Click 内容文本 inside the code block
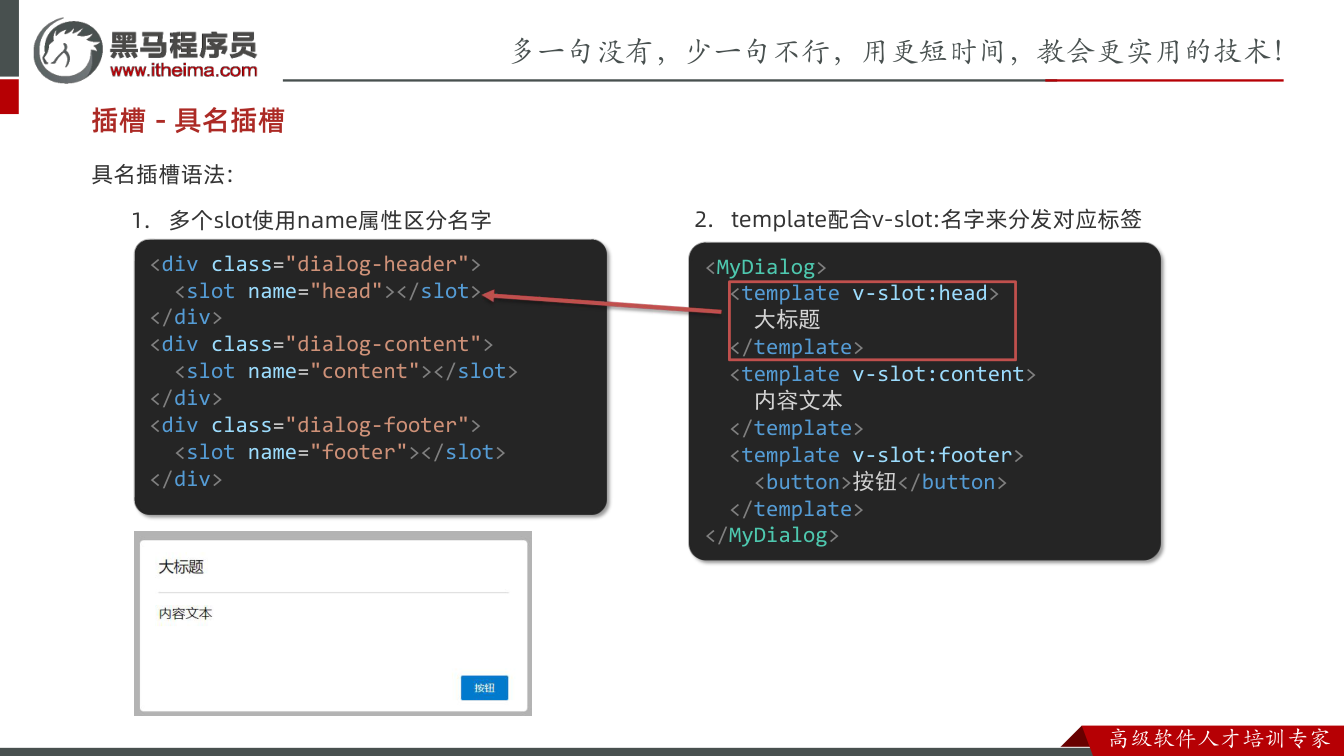The height and width of the screenshot is (756, 1344). [x=798, y=401]
